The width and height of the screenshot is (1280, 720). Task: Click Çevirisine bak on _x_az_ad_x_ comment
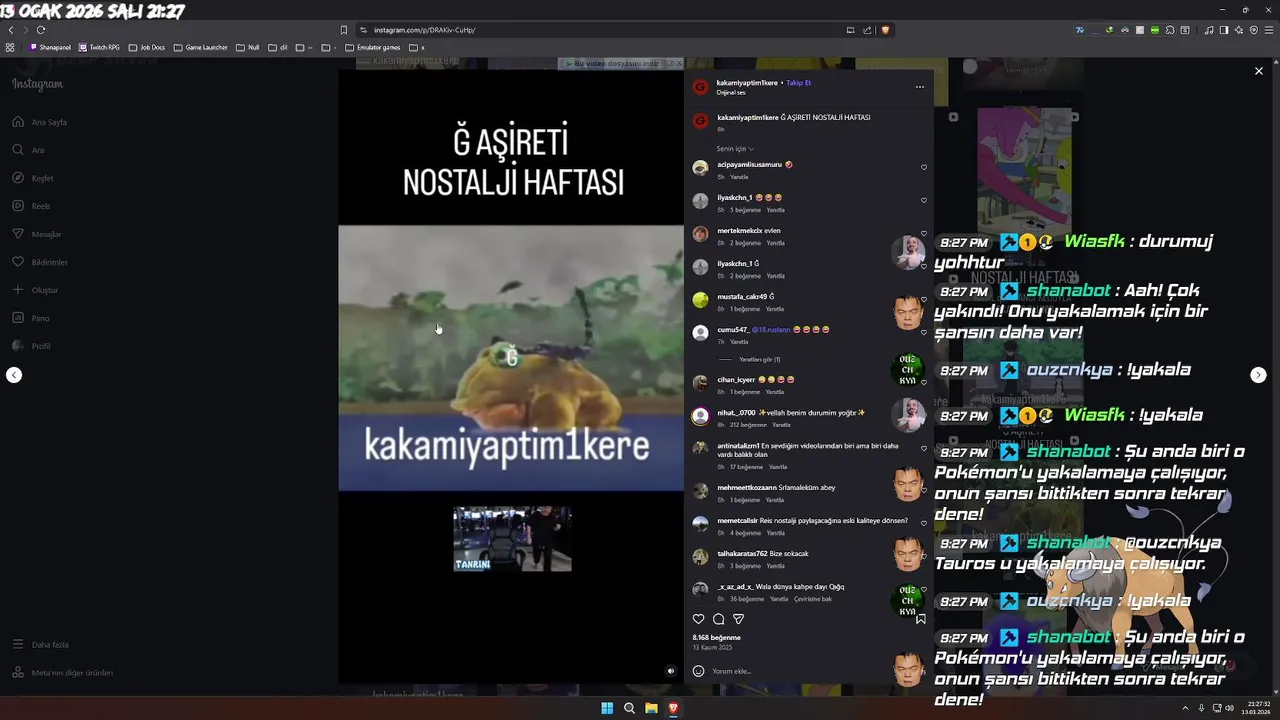point(813,599)
